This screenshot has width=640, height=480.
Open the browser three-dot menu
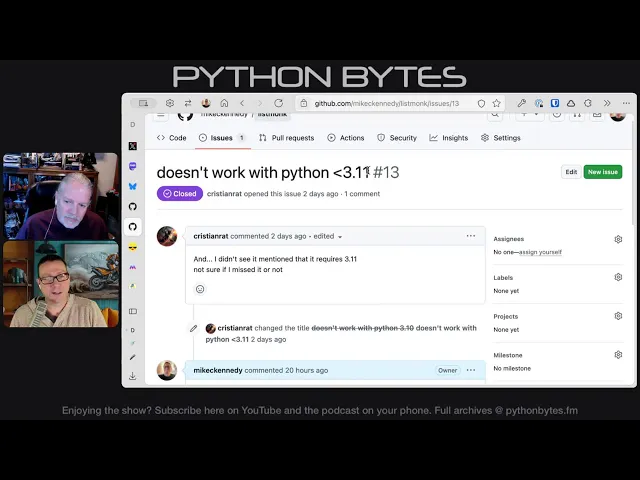pos(626,103)
